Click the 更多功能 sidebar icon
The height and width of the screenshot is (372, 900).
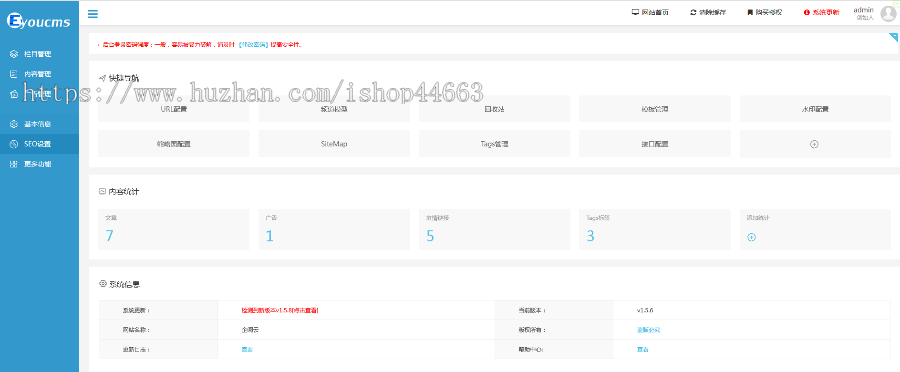click(14, 164)
